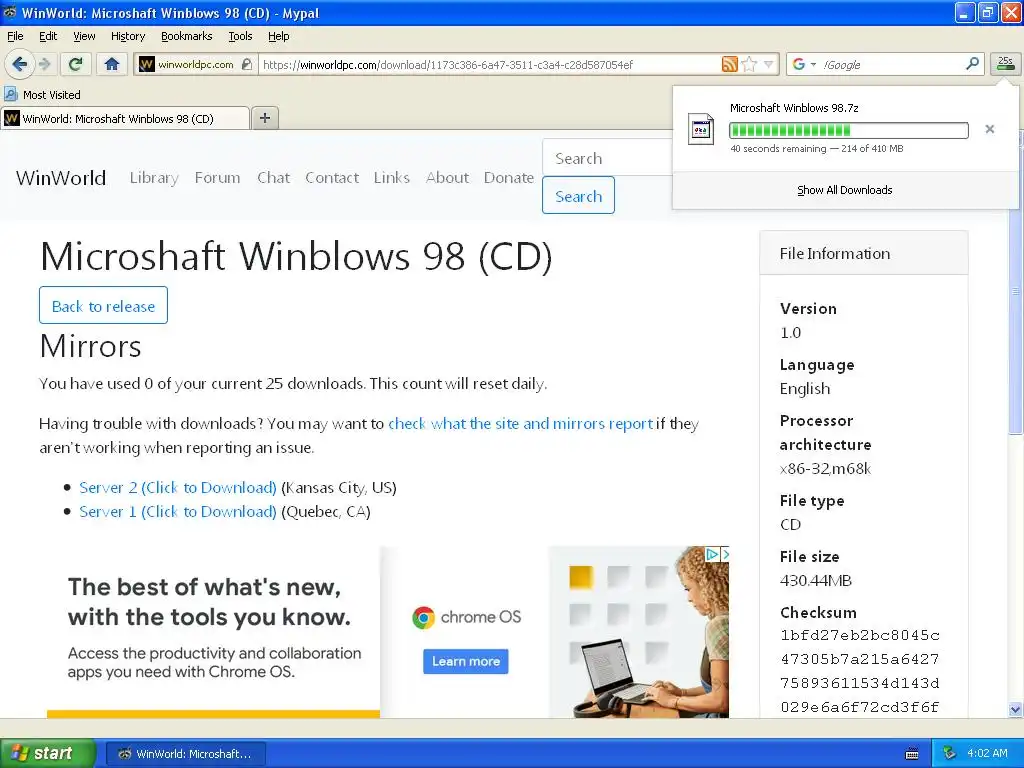
Task: Open the Edit menu
Action: [48, 36]
